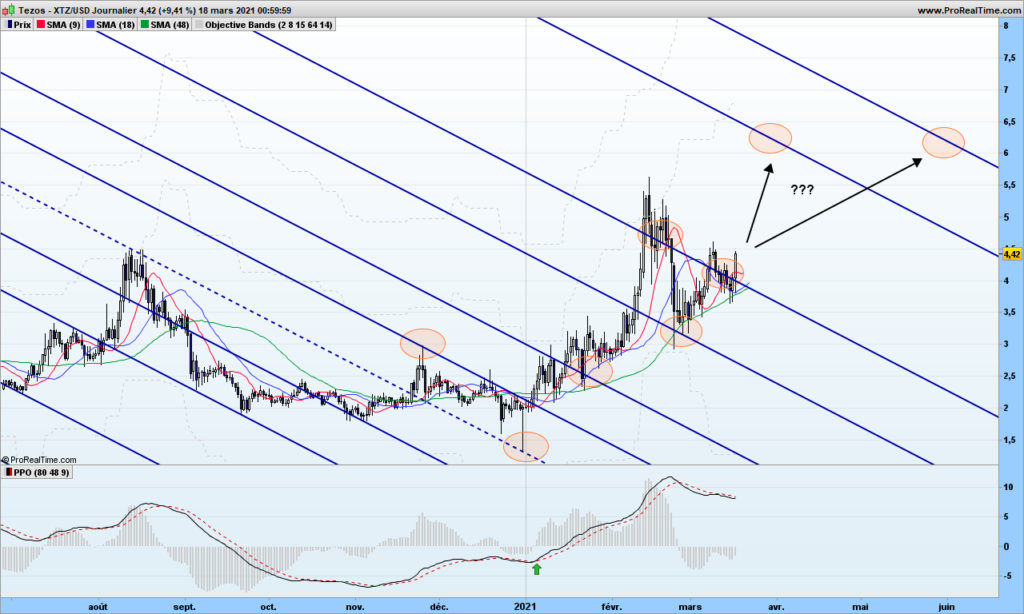
Task: Click the '10' label on the PPO axis
Action: click(1008, 487)
